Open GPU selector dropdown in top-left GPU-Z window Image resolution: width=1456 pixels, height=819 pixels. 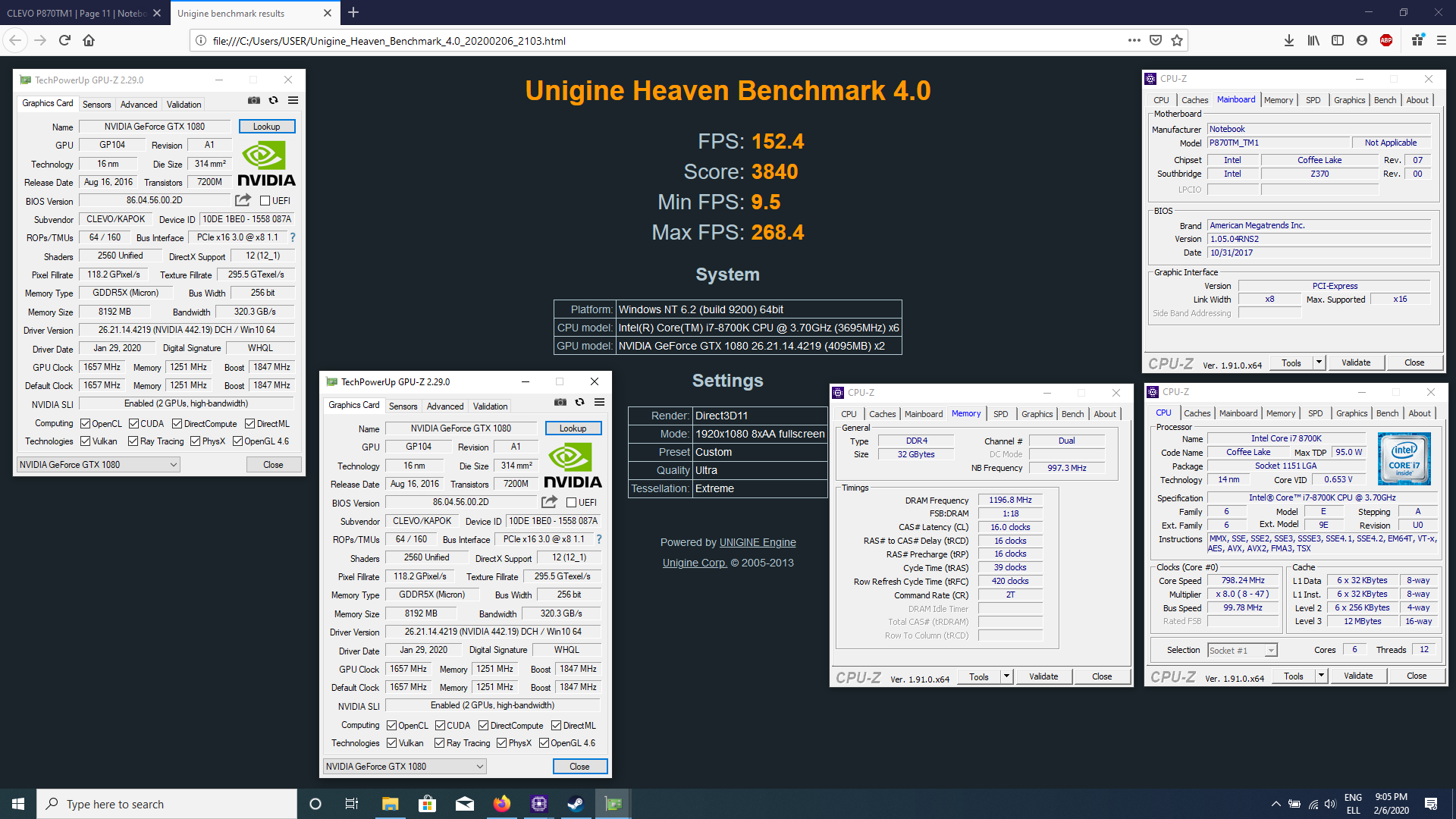[99, 465]
